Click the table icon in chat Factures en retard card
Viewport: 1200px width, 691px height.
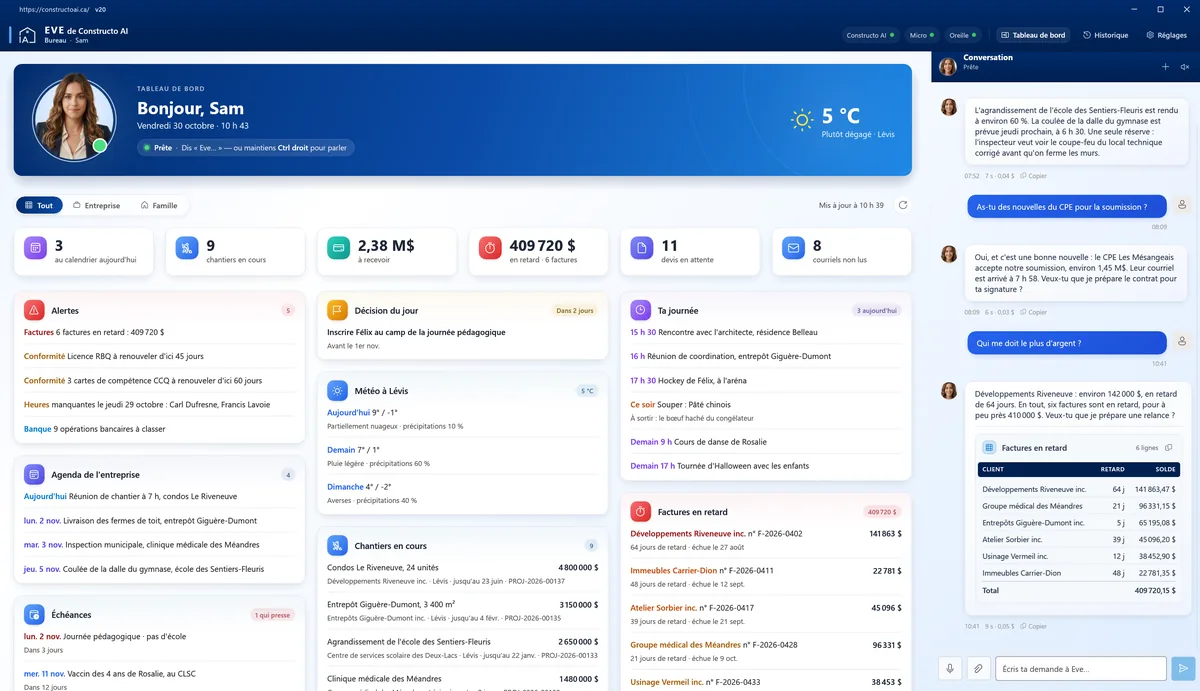pyautogui.click(x=989, y=448)
